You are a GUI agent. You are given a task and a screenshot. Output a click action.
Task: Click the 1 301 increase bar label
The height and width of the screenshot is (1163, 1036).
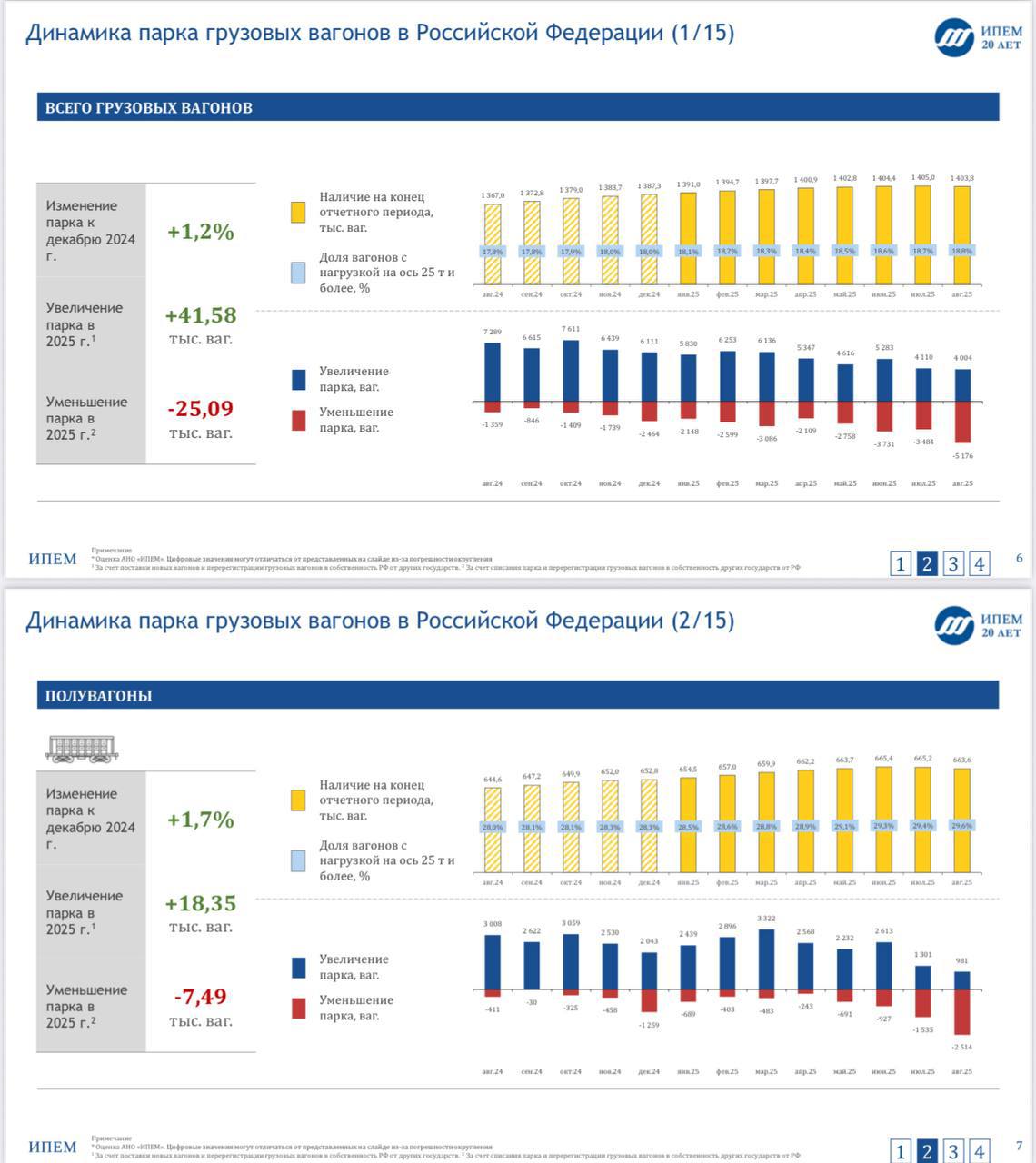tap(922, 955)
